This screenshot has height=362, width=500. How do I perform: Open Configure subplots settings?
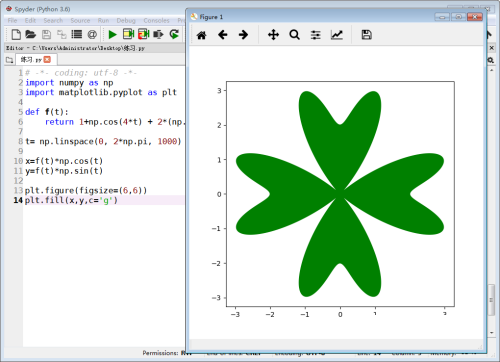point(315,35)
